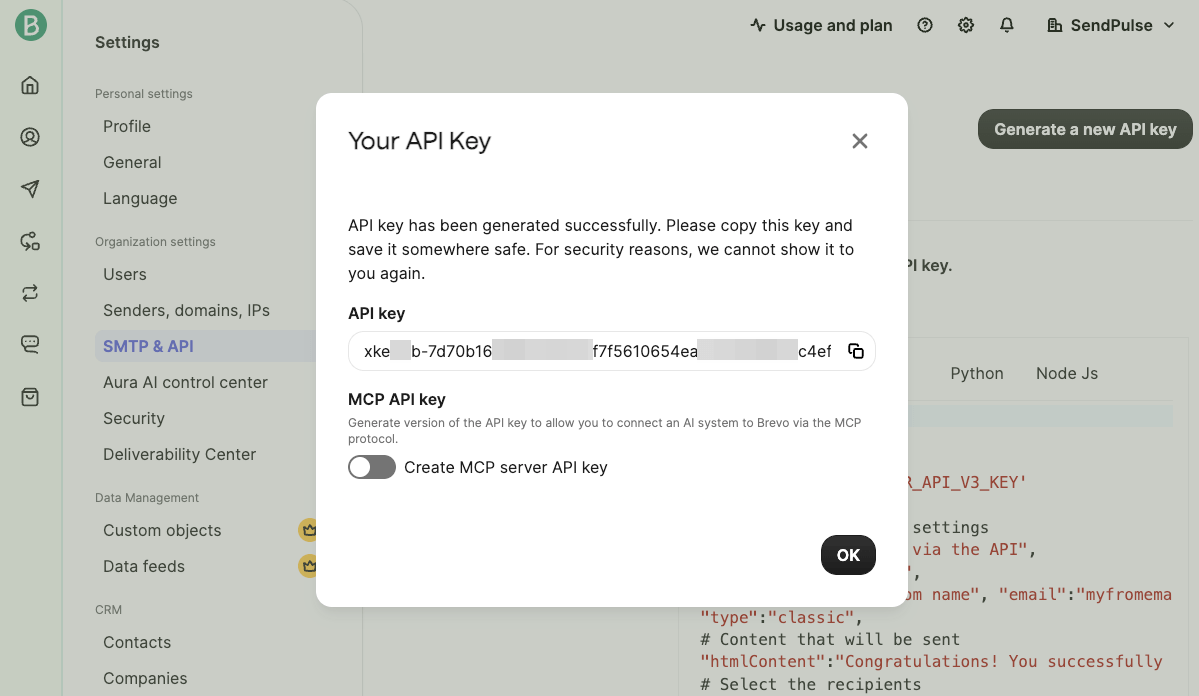The width and height of the screenshot is (1199, 696).
Task: Open the Campaigns paper plane icon
Action: tap(30, 189)
